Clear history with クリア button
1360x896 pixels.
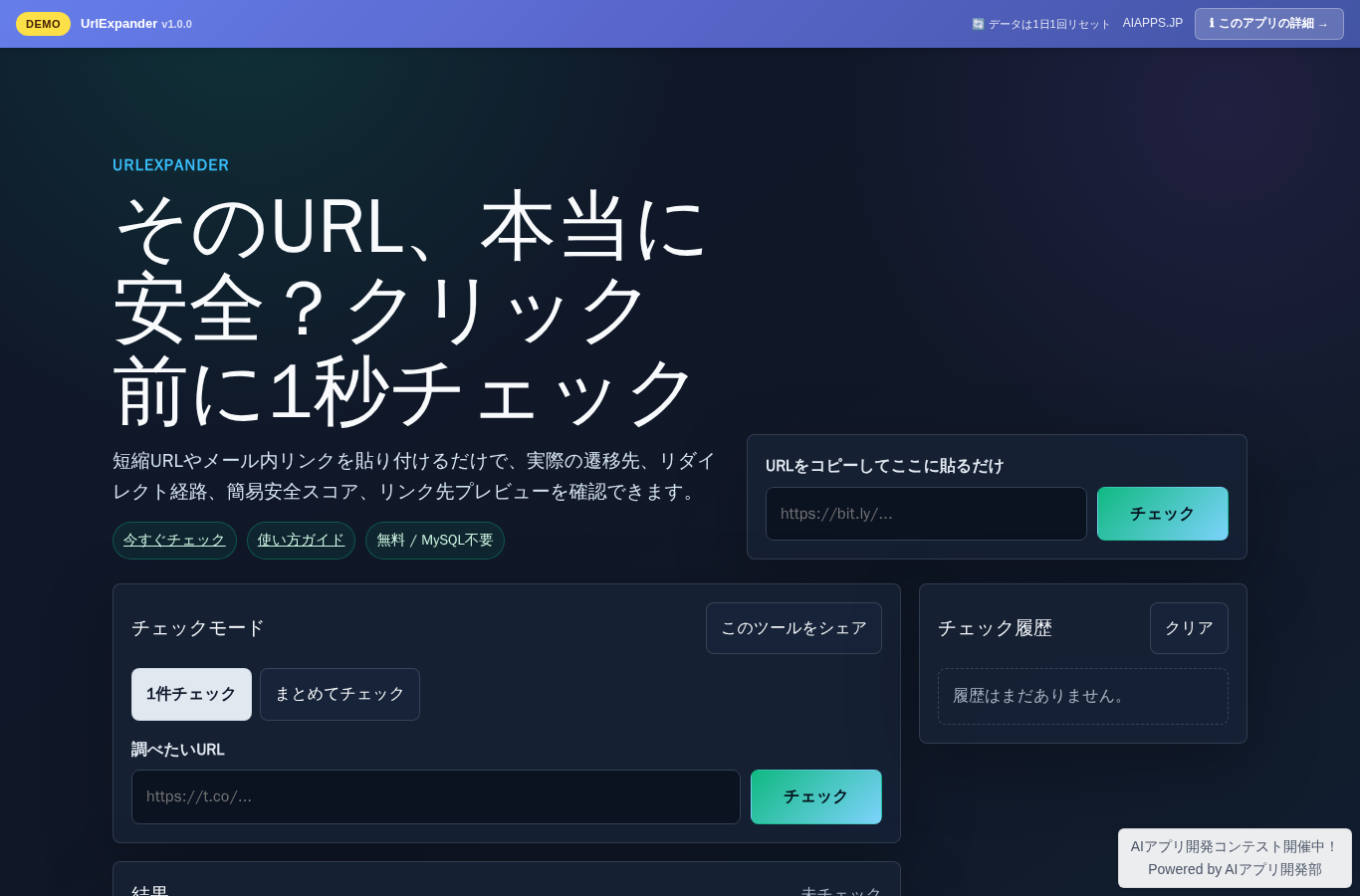point(1189,628)
